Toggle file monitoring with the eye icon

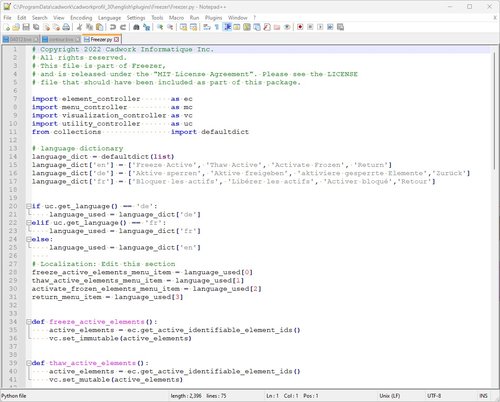point(287,27)
